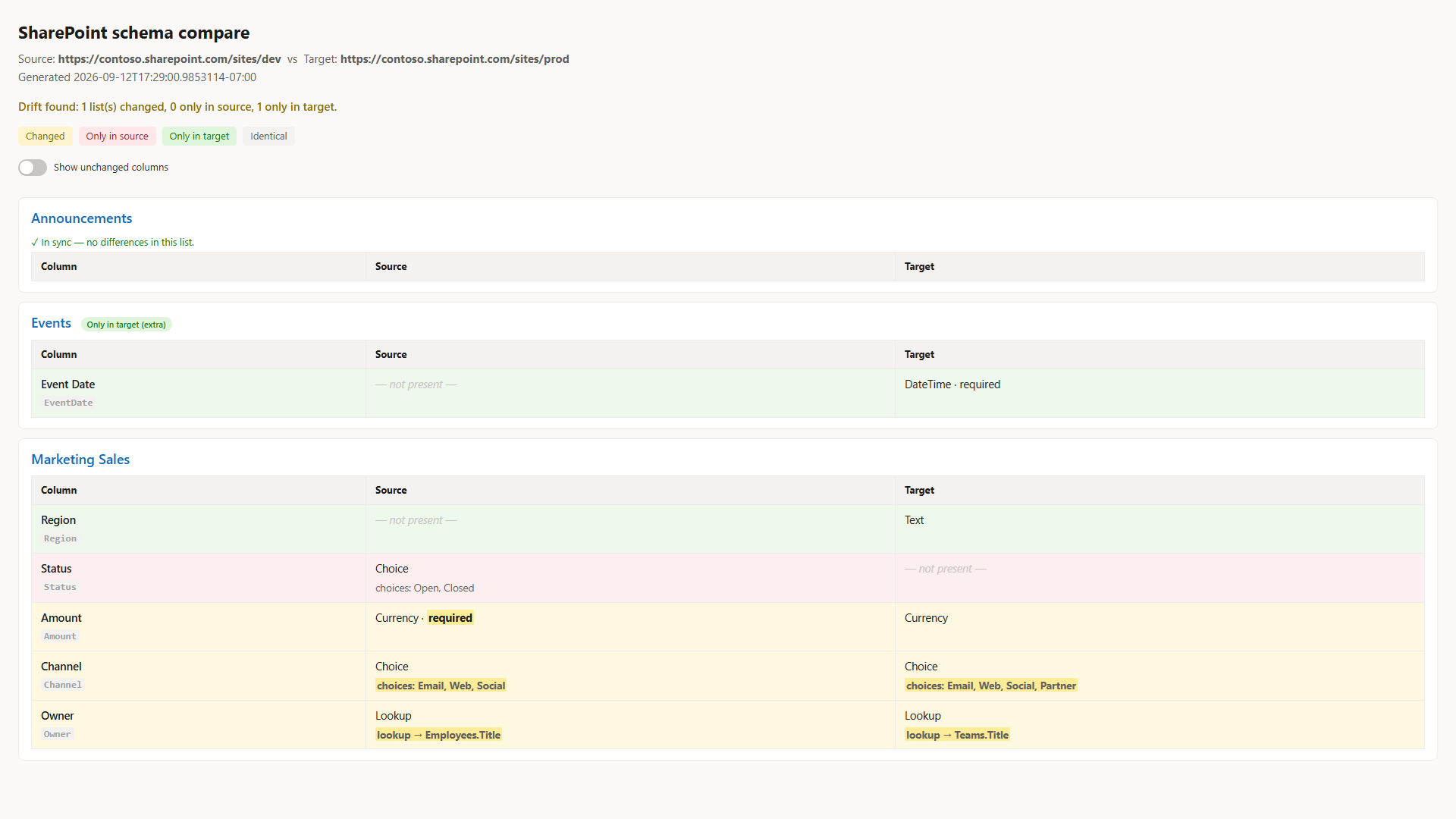Screen dimensions: 1456x819
Task: Toggle the Show unchanged columns switch
Action: [33, 168]
